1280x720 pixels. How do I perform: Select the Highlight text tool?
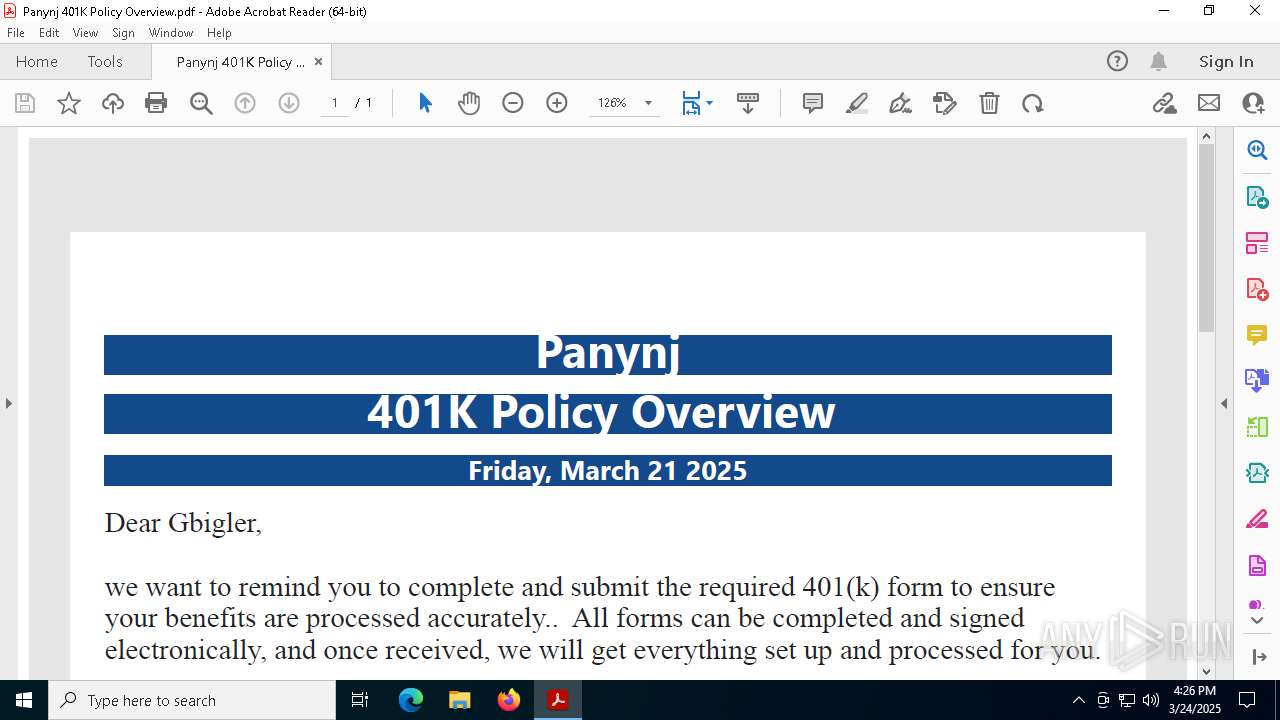[857, 103]
